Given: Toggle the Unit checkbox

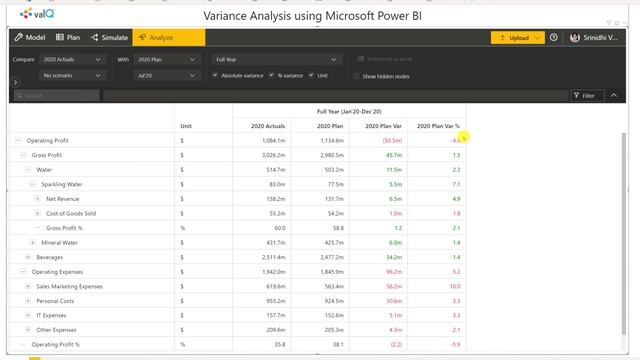Looking at the screenshot, I should (x=311, y=76).
